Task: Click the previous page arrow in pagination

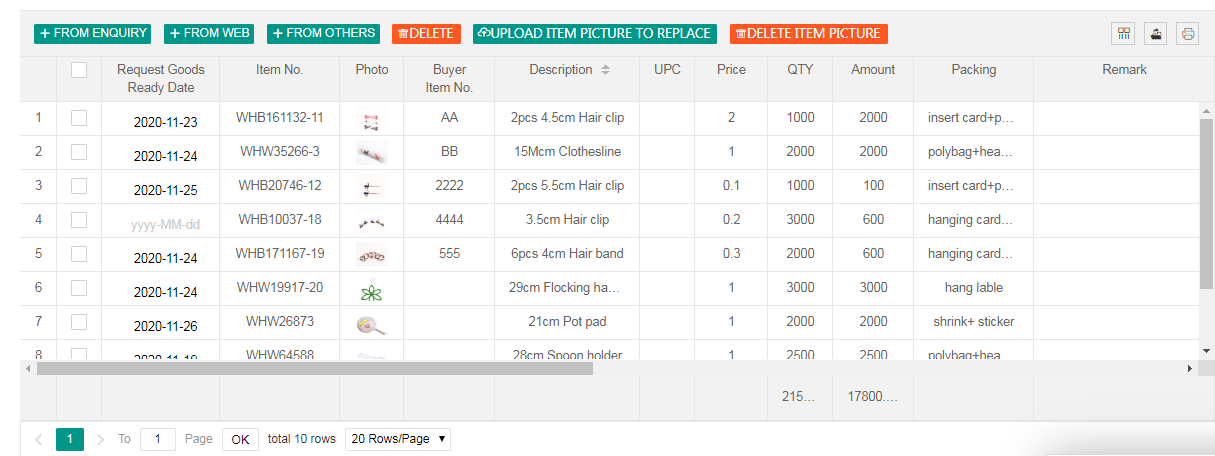Action: pyautogui.click(x=39, y=439)
